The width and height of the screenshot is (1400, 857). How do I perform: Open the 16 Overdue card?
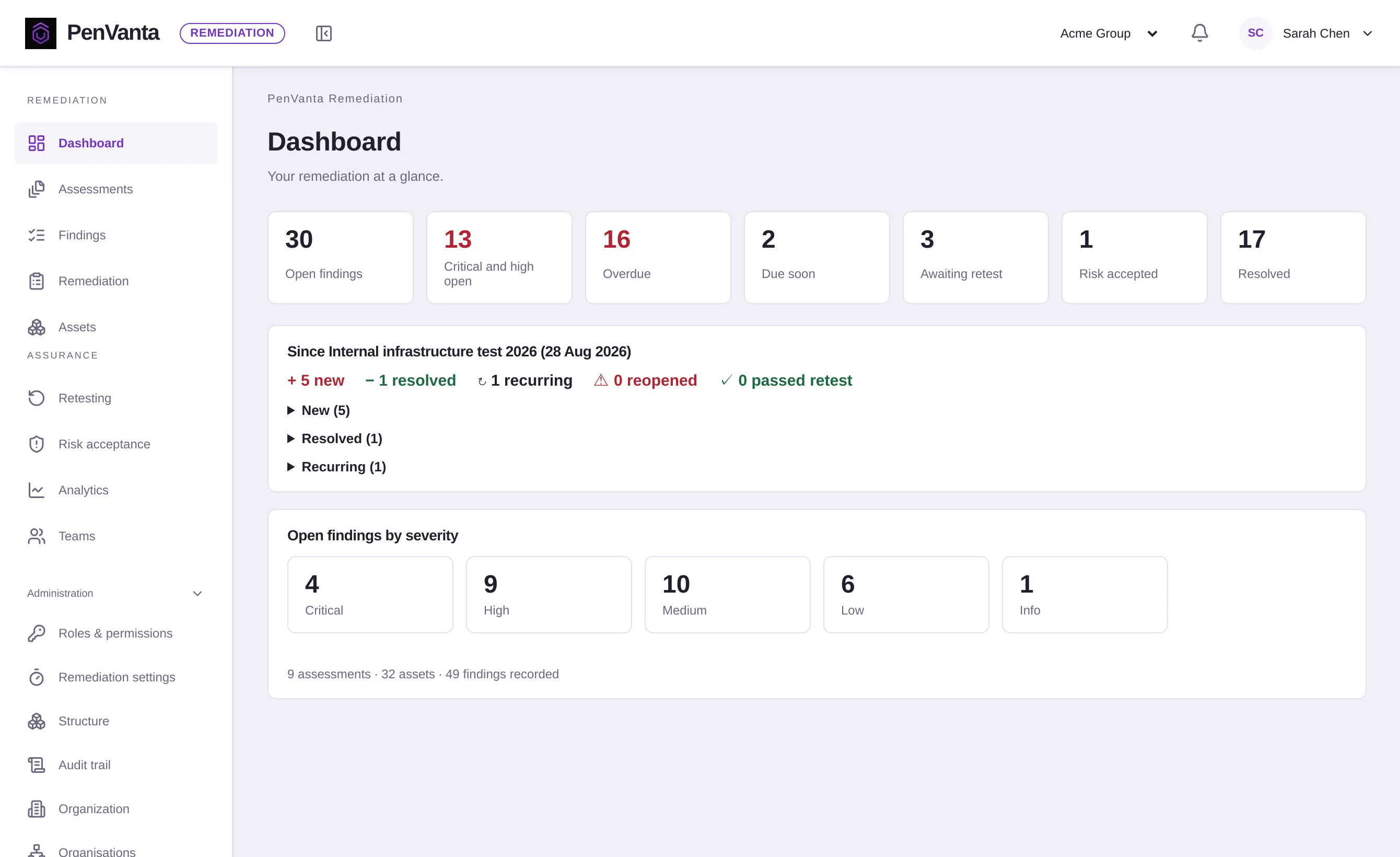click(x=658, y=258)
